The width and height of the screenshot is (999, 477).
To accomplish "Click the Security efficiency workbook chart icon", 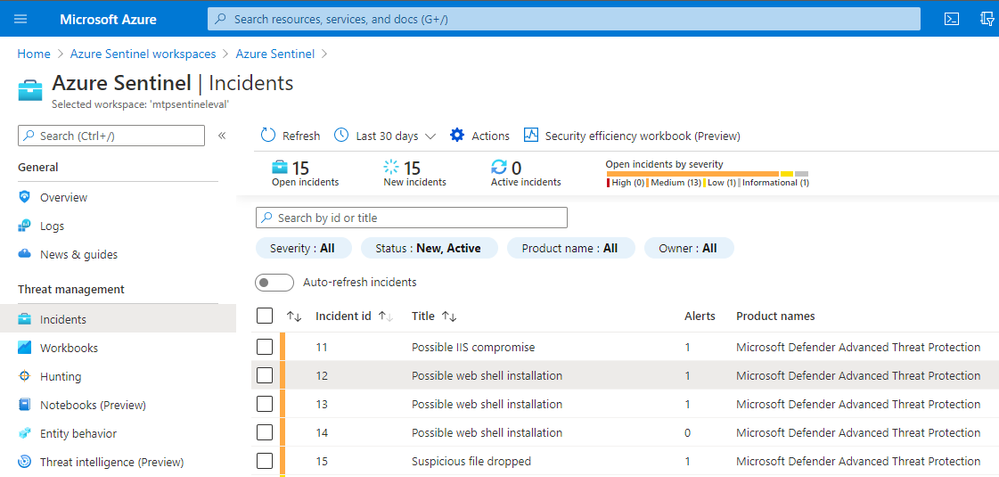I will point(531,135).
